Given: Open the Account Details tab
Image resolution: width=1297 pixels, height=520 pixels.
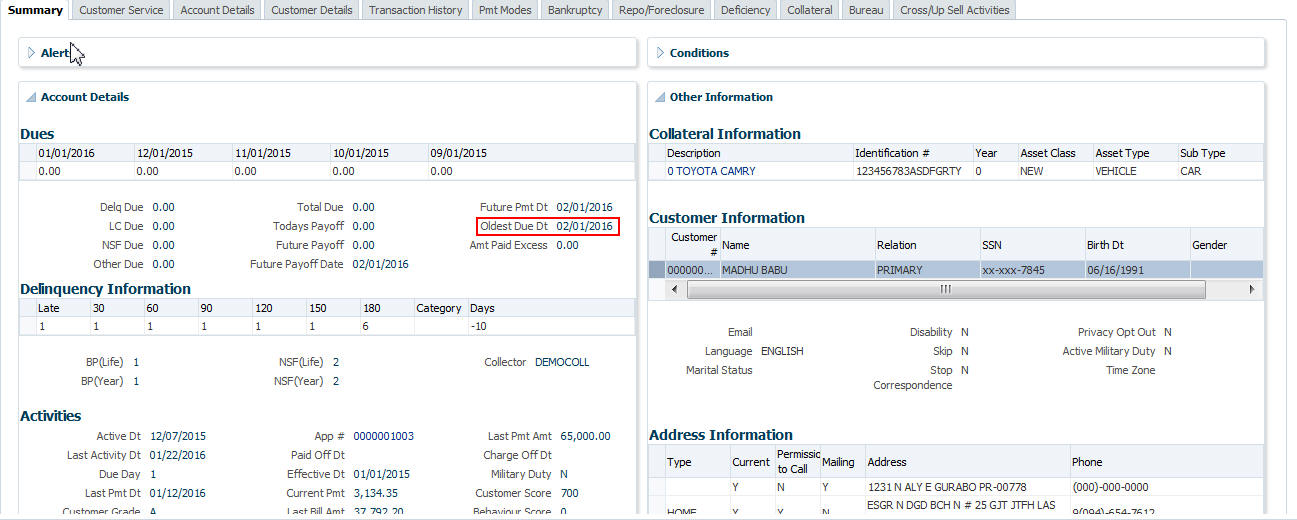Looking at the screenshot, I should point(217,10).
